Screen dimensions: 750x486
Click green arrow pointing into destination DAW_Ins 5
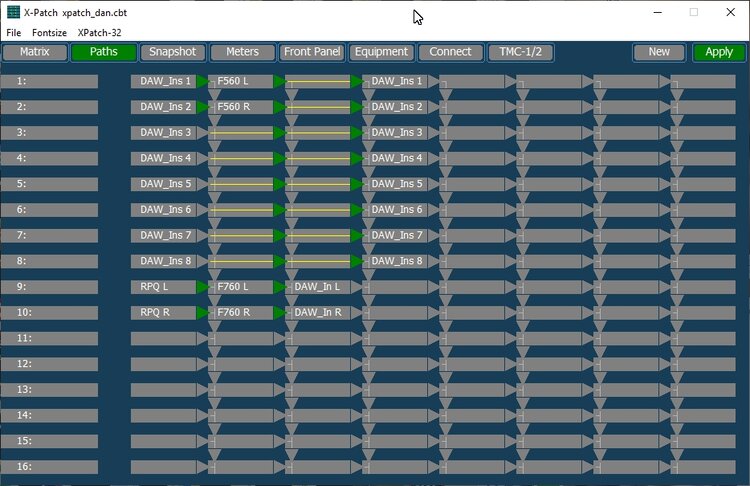(x=356, y=184)
